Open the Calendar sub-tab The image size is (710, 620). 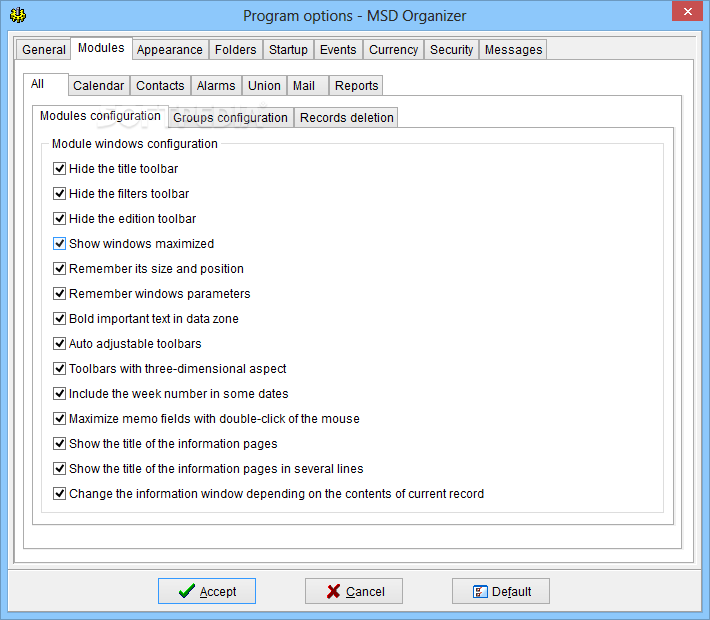tap(98, 86)
